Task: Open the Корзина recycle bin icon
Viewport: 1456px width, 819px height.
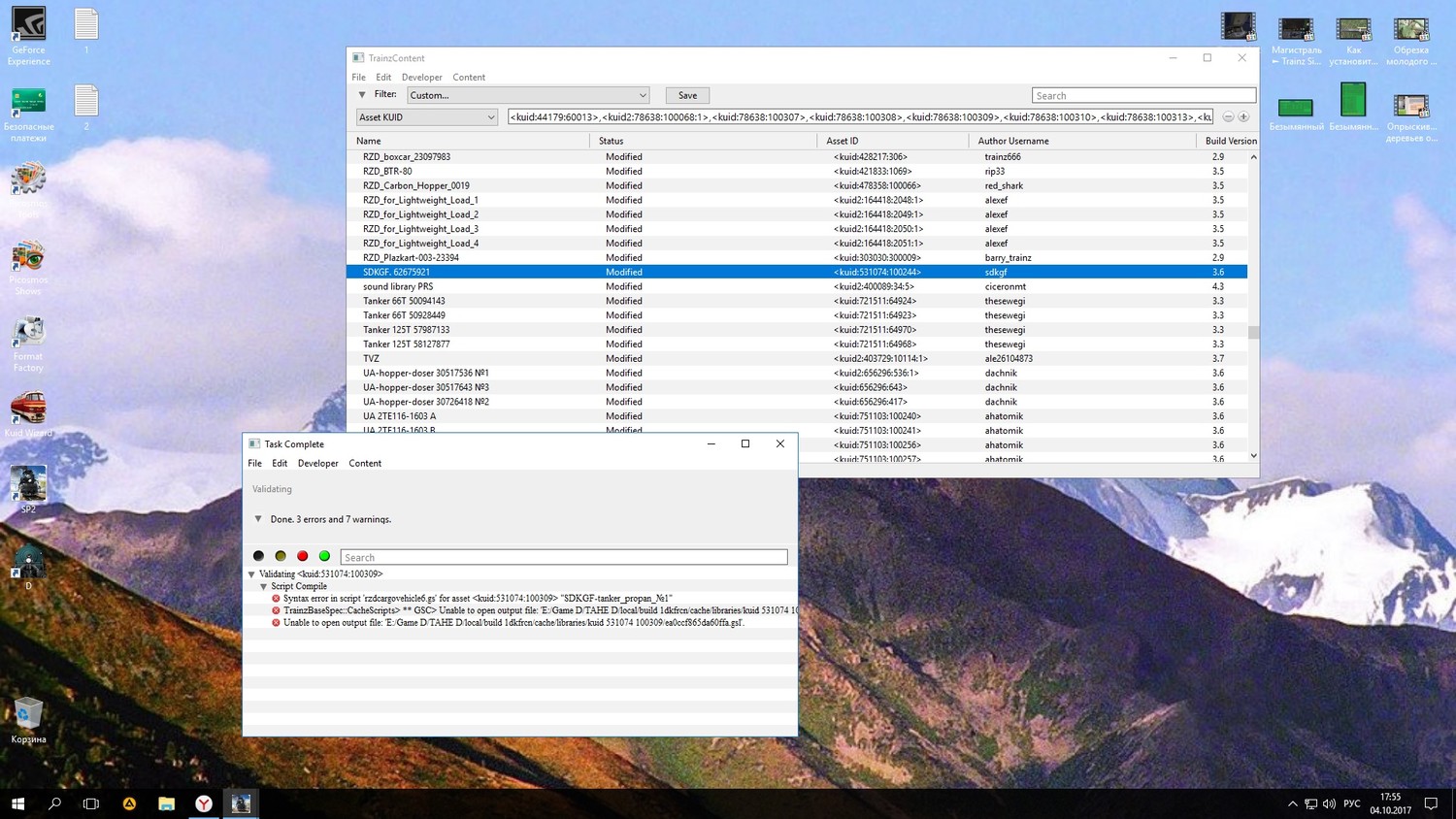Action: 28,720
